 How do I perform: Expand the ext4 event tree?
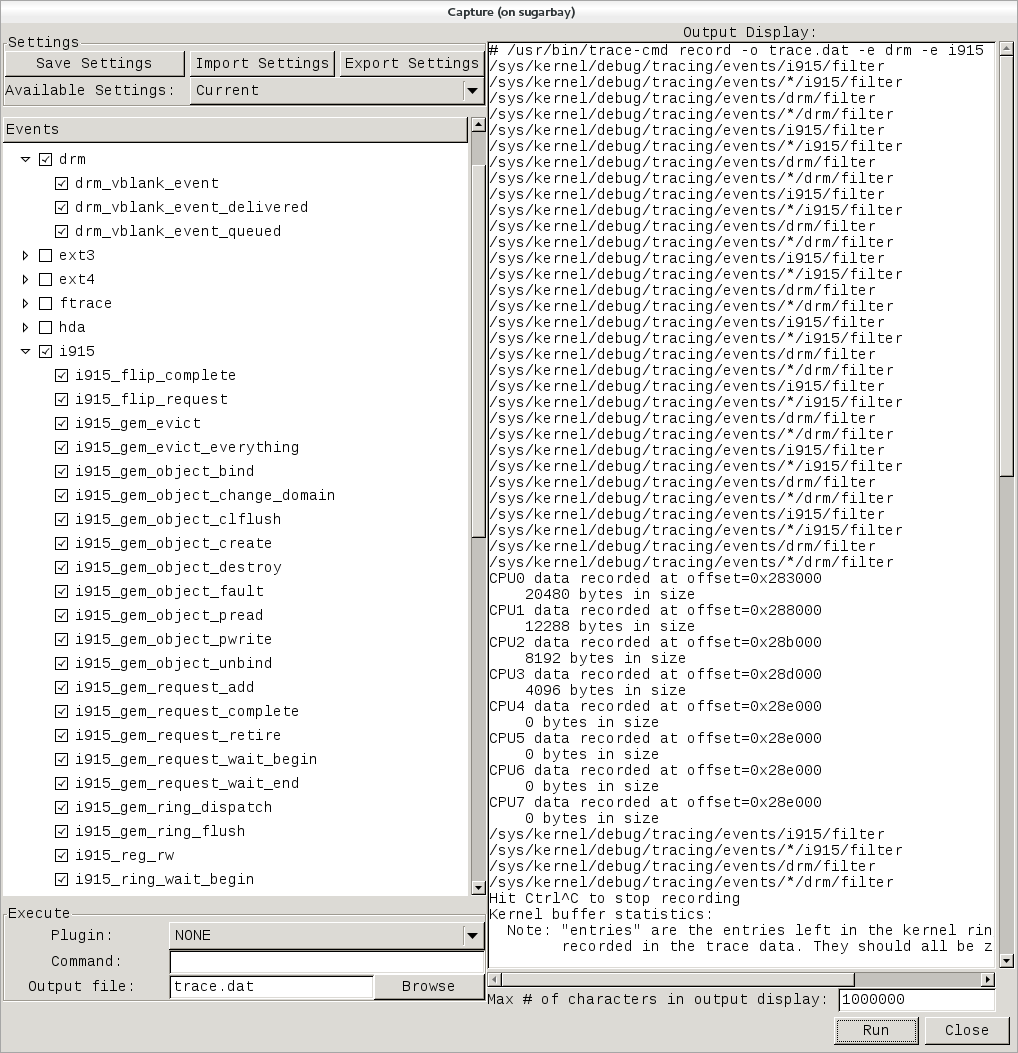coord(24,279)
